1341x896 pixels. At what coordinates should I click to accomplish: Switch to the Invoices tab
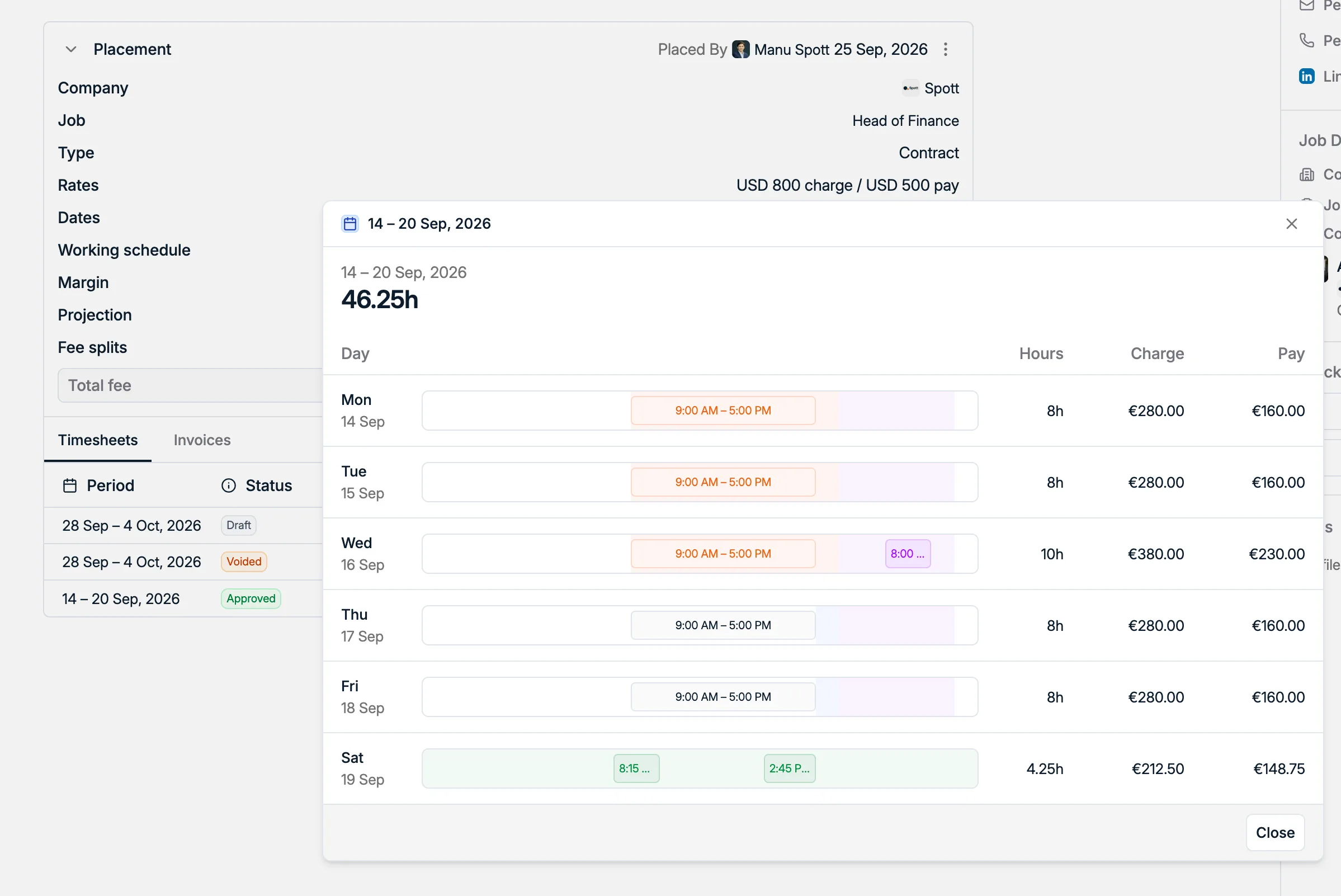point(202,440)
